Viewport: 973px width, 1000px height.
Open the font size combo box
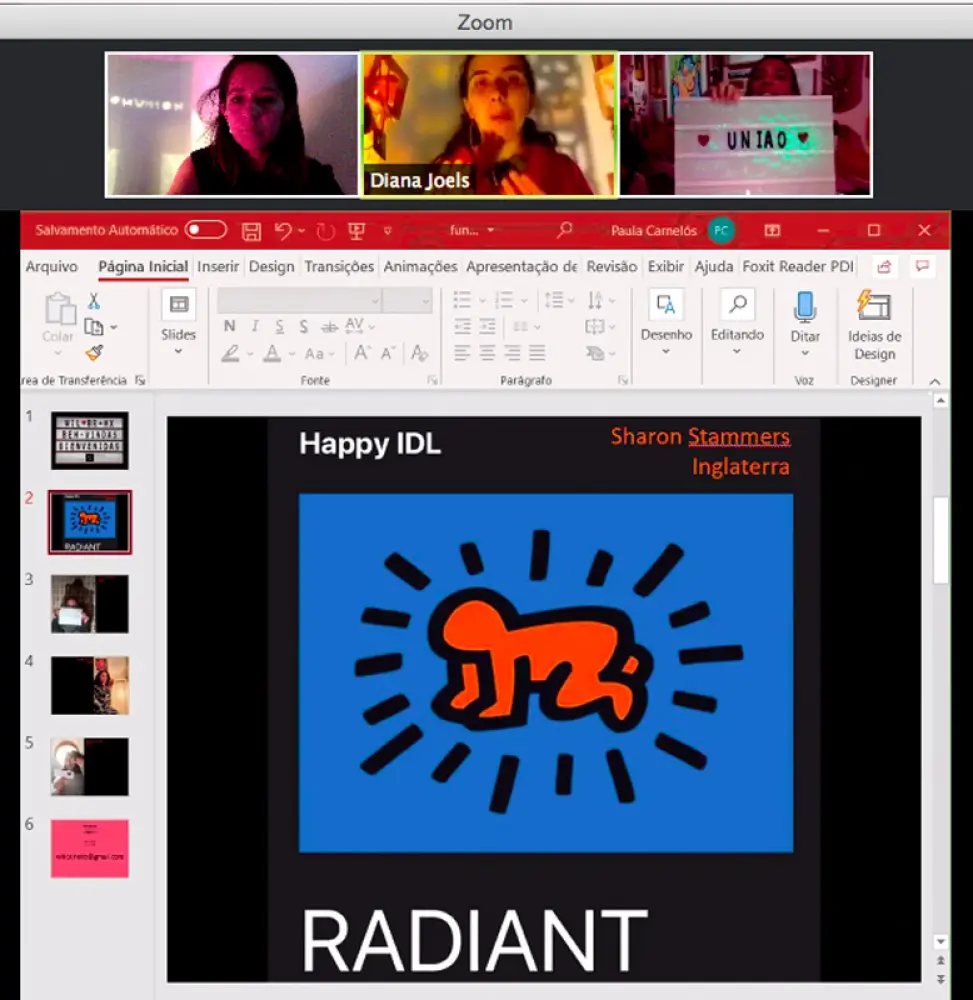click(407, 300)
